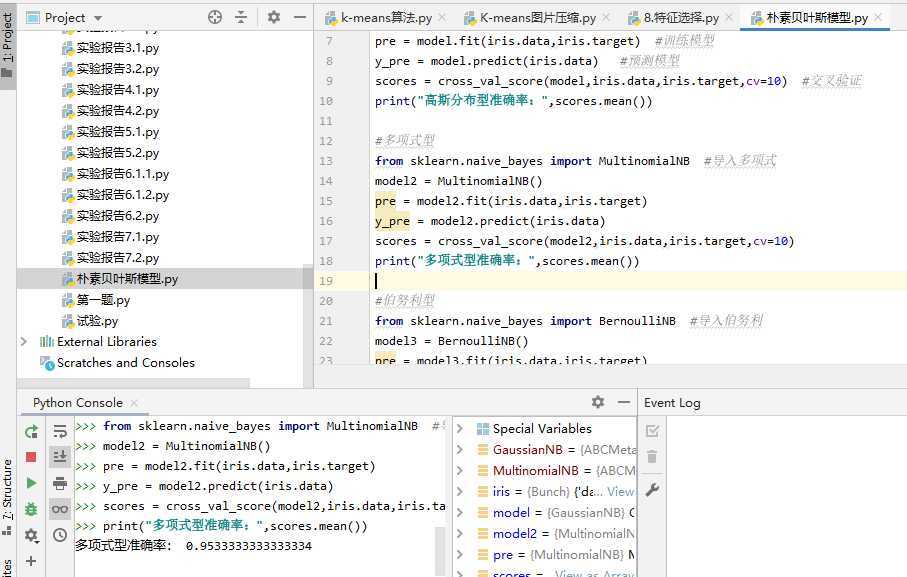Expand the model2 variable
This screenshot has height=577, width=907.
(460, 534)
